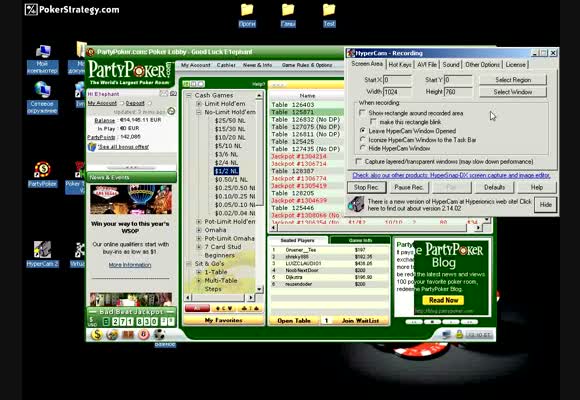Click the envelope icon beside Hi E1ephant
Viewport: 580px width, 400px height.
163,94
